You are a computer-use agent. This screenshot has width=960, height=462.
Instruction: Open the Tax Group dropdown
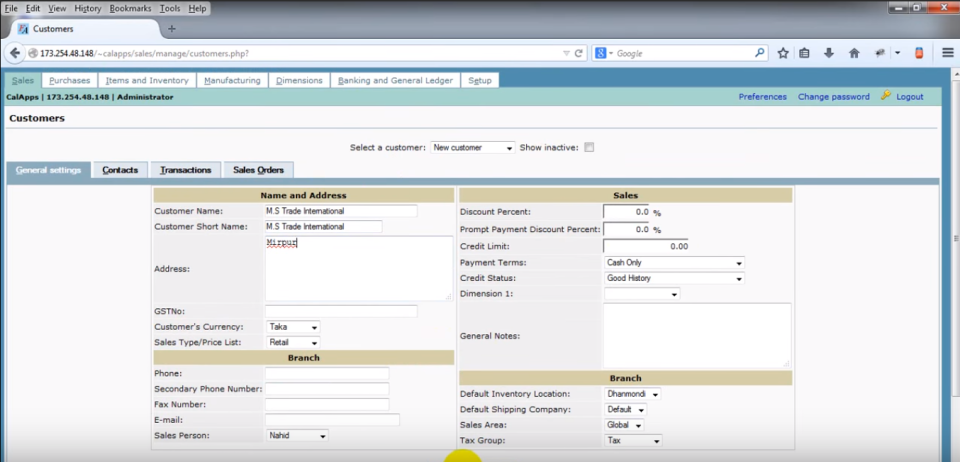coord(633,441)
